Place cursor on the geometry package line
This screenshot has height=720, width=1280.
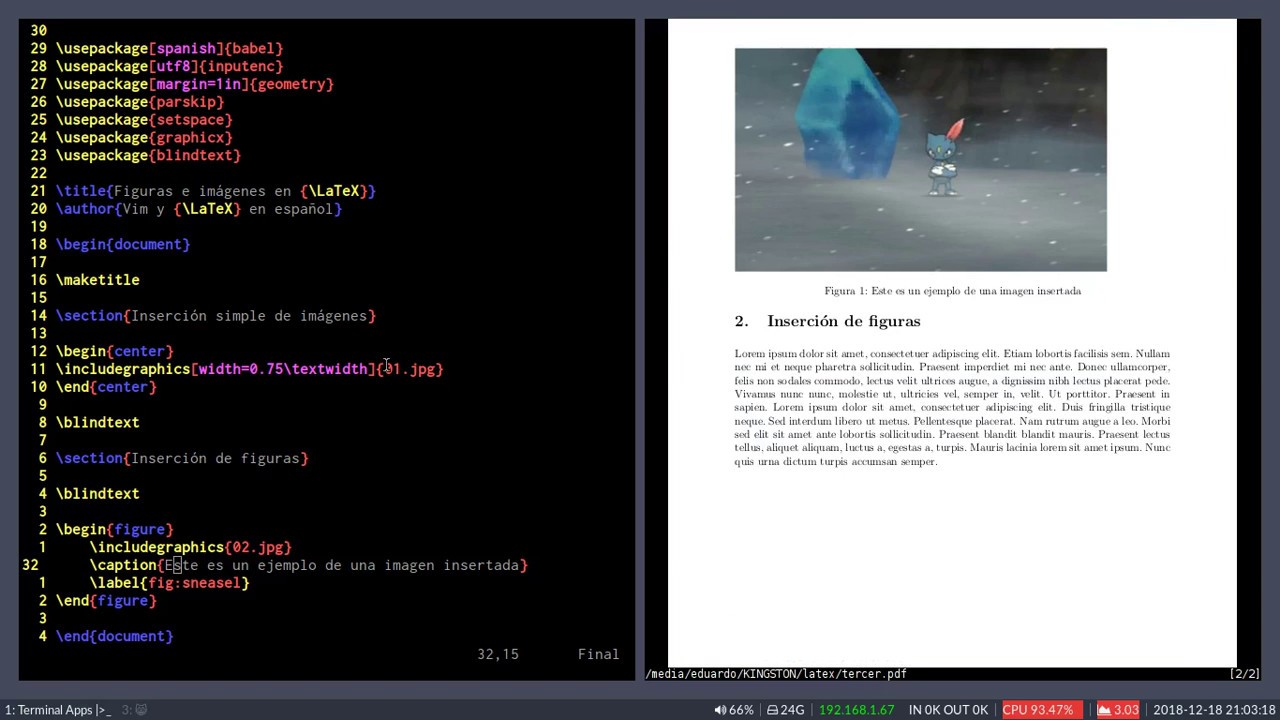[195, 84]
